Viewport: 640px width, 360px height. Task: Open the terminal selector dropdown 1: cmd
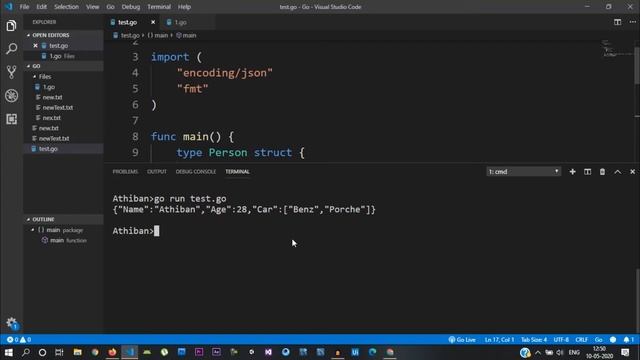[x=524, y=172]
